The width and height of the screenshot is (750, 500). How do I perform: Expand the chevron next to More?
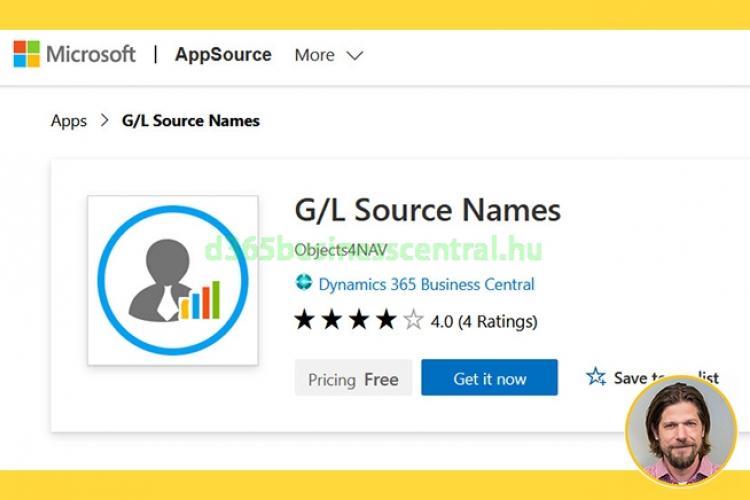354,56
